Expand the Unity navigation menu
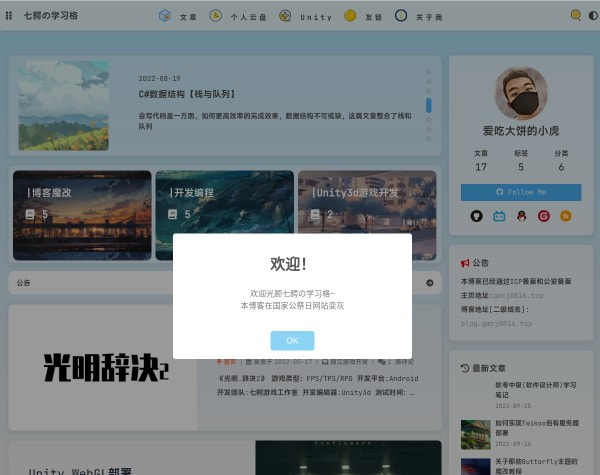This screenshot has height=475, width=600. [x=305, y=16]
